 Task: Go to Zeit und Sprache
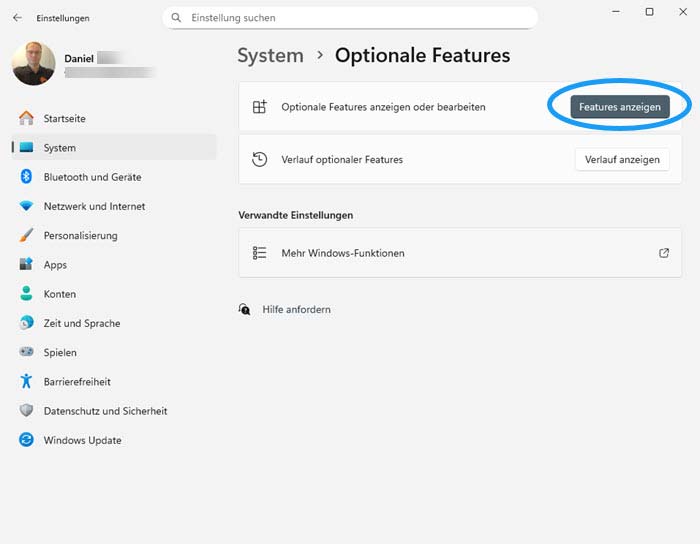click(81, 323)
